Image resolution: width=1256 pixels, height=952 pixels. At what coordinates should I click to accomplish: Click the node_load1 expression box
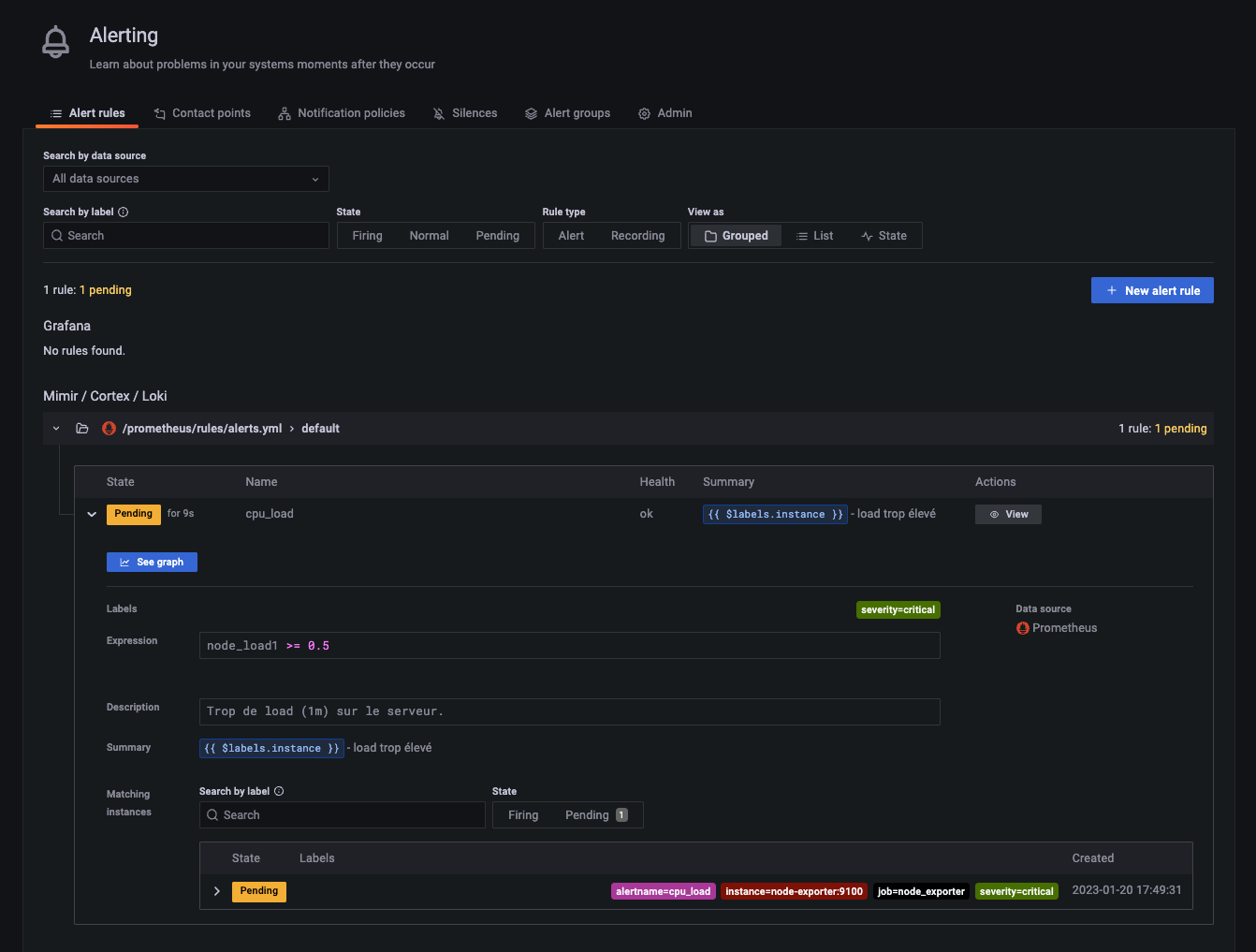click(x=569, y=646)
